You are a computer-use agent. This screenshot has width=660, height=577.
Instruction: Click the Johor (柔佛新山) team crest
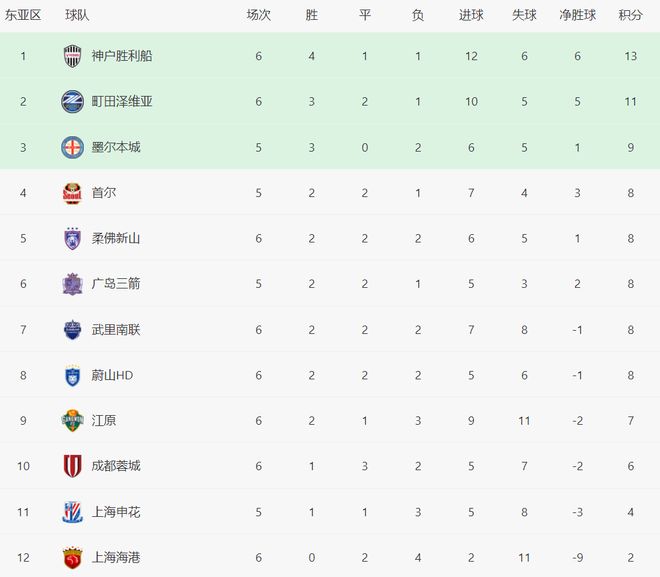72,238
